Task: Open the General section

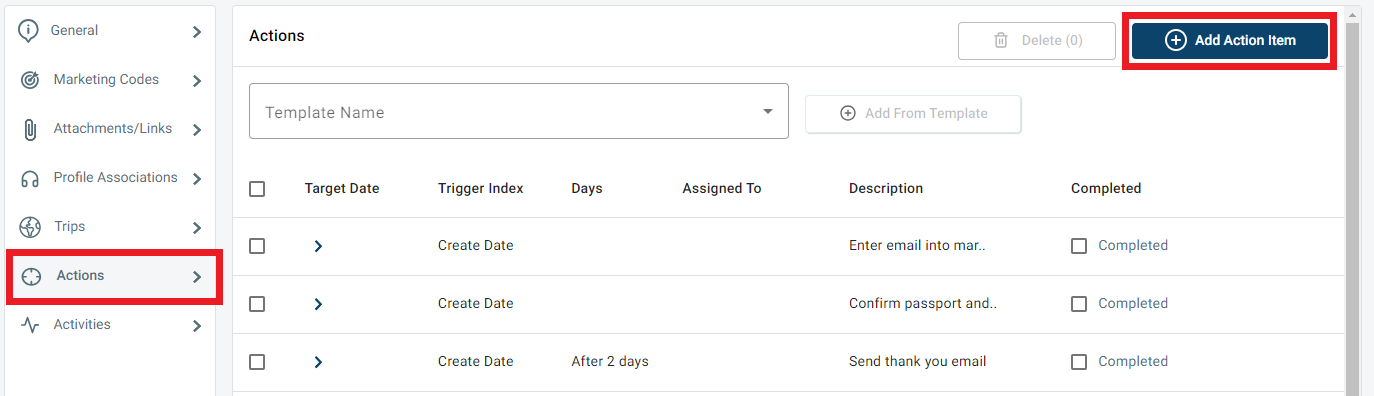Action: coord(110,31)
